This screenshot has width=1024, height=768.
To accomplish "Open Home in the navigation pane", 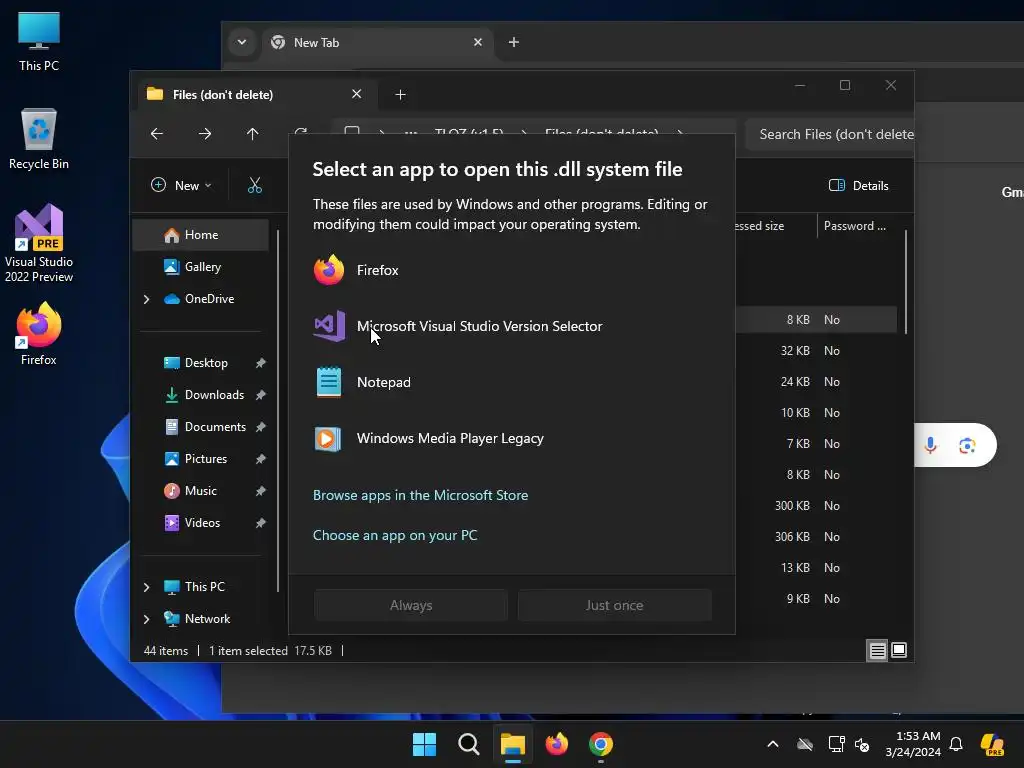I will click(200, 235).
